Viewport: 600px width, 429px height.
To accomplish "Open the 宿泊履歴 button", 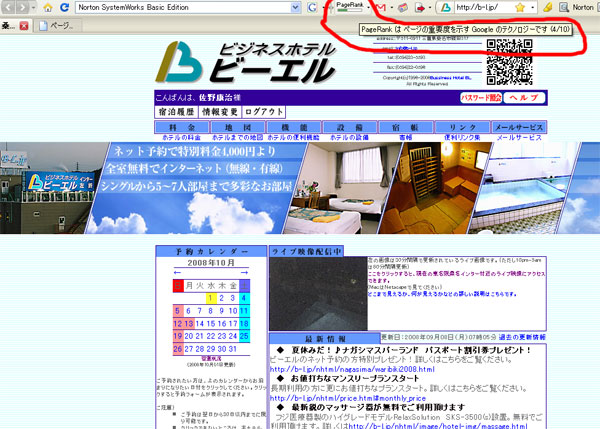I will coord(176,112).
